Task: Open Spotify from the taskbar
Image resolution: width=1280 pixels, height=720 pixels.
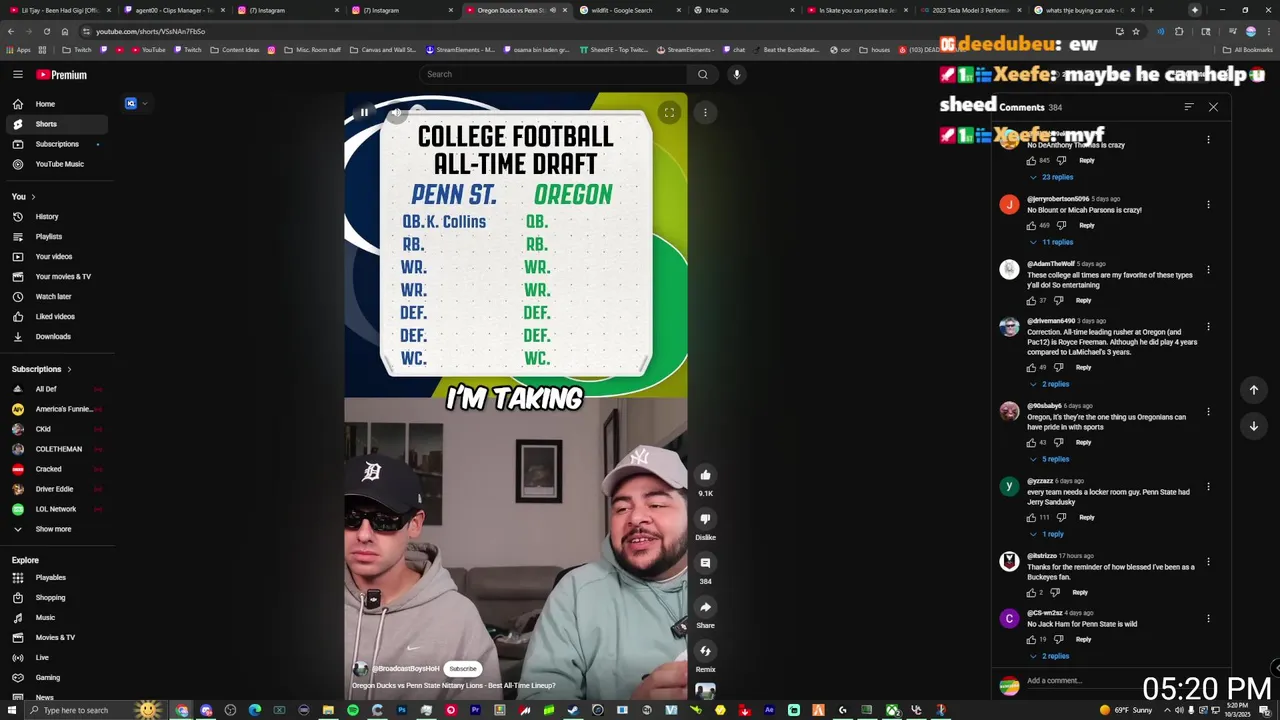Action: [353, 710]
